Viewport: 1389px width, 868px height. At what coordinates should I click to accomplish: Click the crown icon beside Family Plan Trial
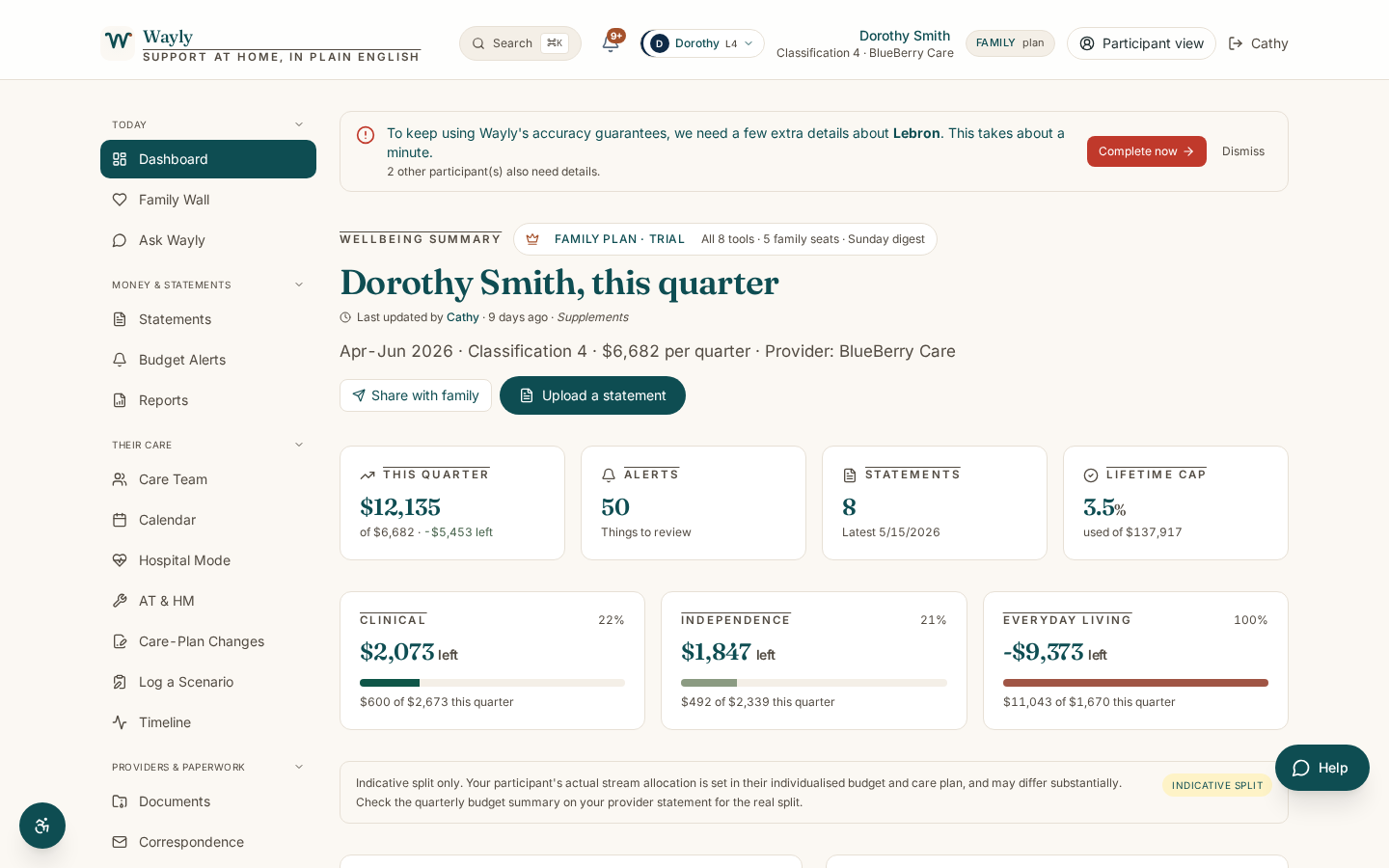(532, 239)
